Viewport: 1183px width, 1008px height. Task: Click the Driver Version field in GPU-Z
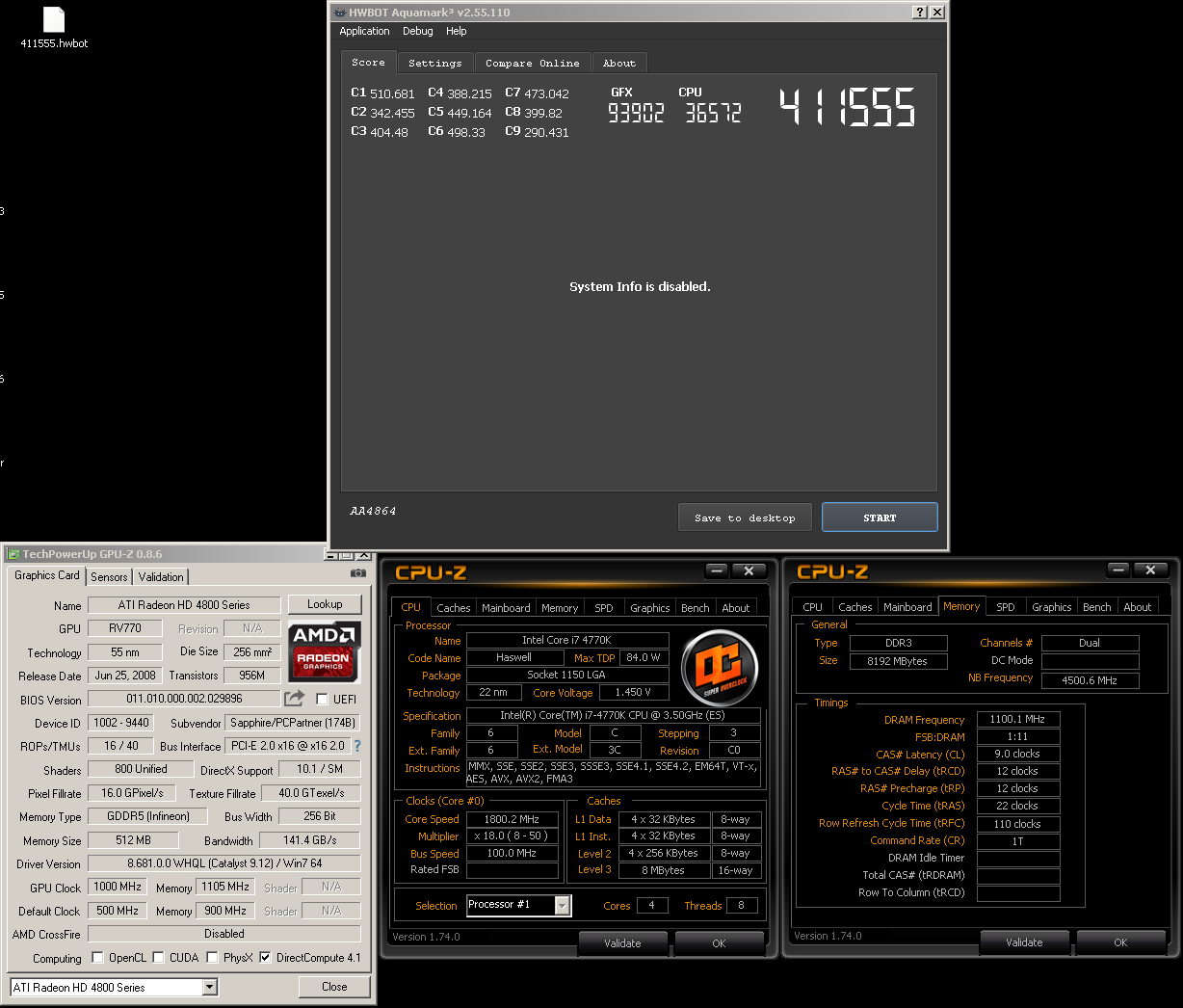(x=224, y=863)
